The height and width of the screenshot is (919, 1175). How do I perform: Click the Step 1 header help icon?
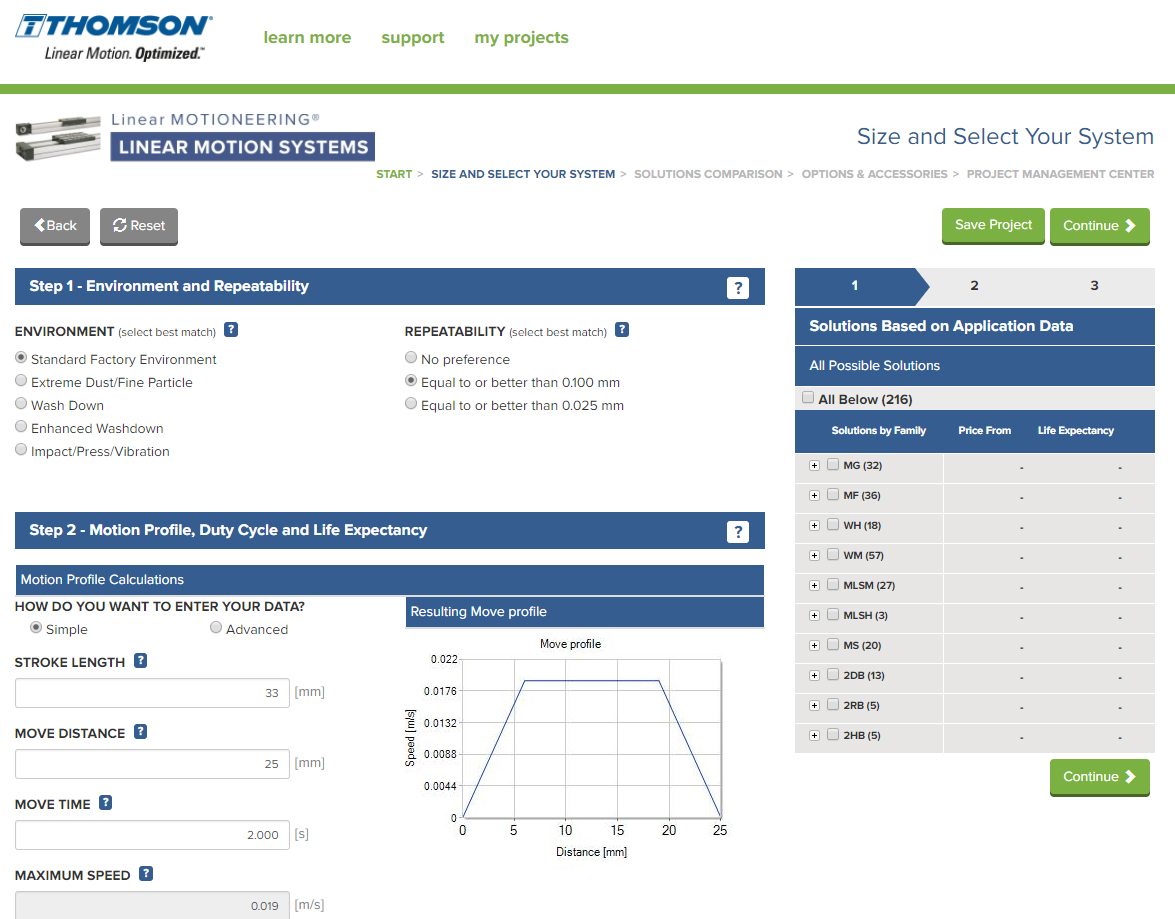(738, 287)
